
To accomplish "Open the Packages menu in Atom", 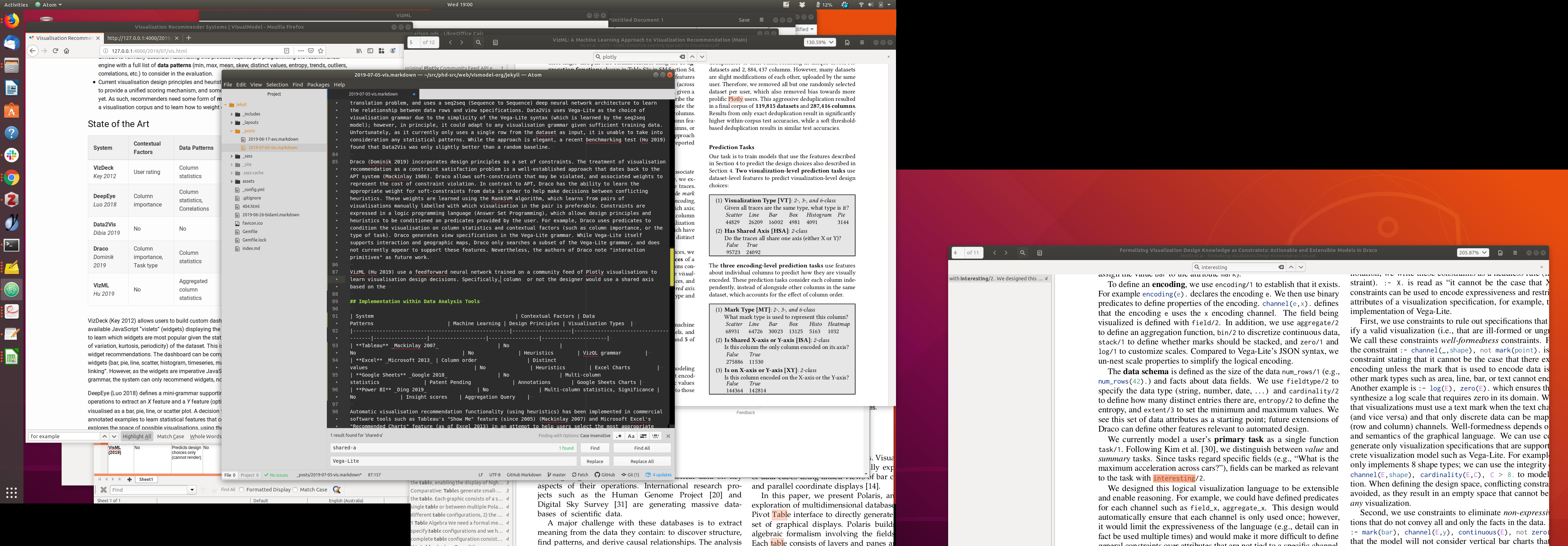I will click(318, 85).
